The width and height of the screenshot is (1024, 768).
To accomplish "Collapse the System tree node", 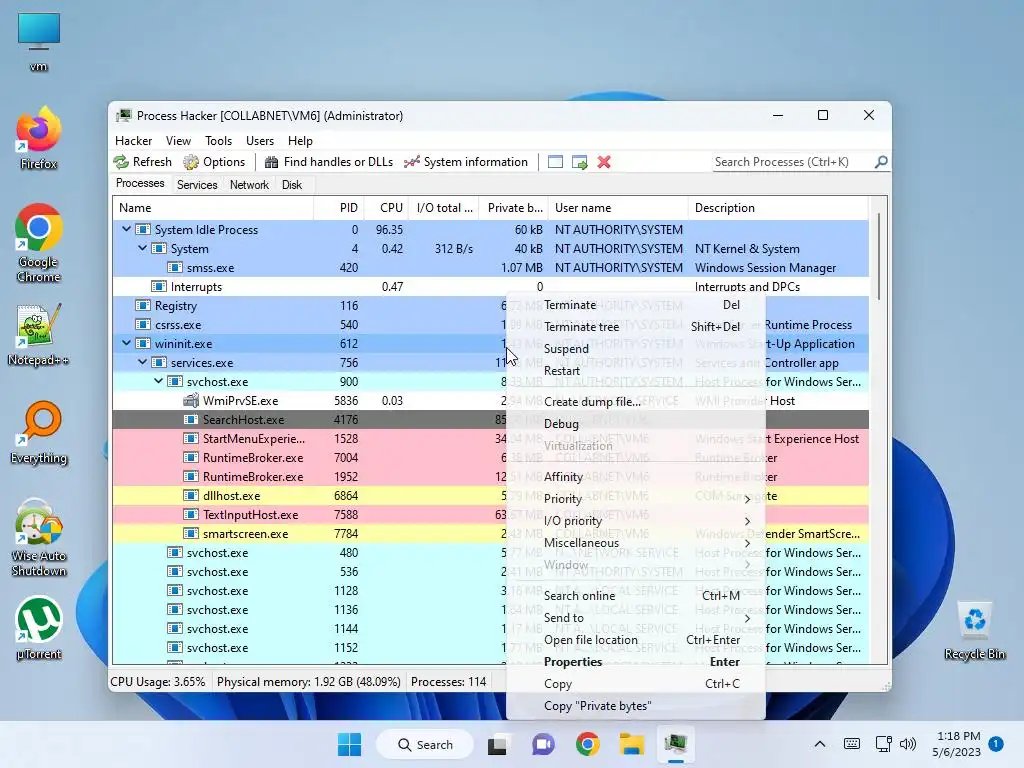I will pyautogui.click(x=142, y=248).
